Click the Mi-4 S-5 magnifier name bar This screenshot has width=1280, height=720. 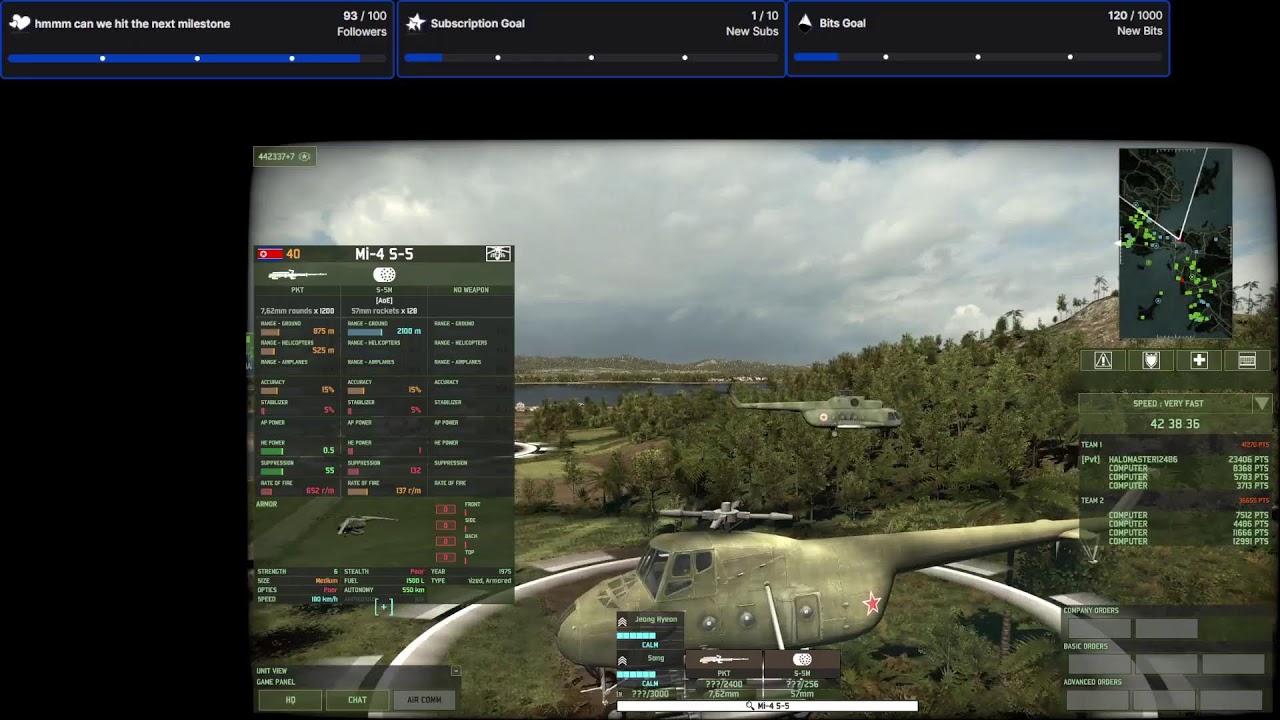pos(767,706)
